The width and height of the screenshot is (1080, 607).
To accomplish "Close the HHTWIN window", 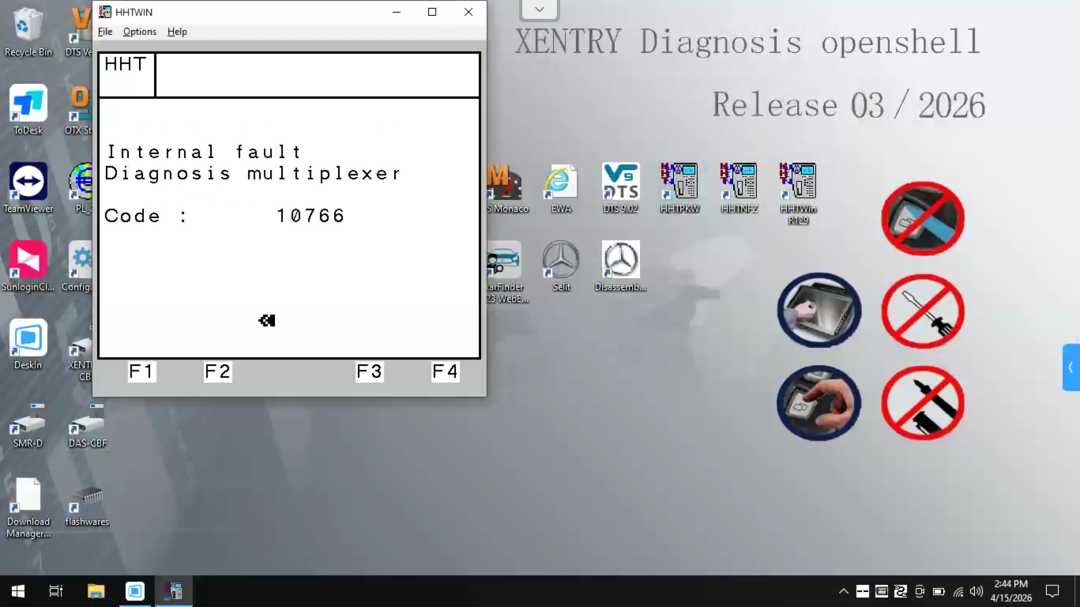I will 468,12.
